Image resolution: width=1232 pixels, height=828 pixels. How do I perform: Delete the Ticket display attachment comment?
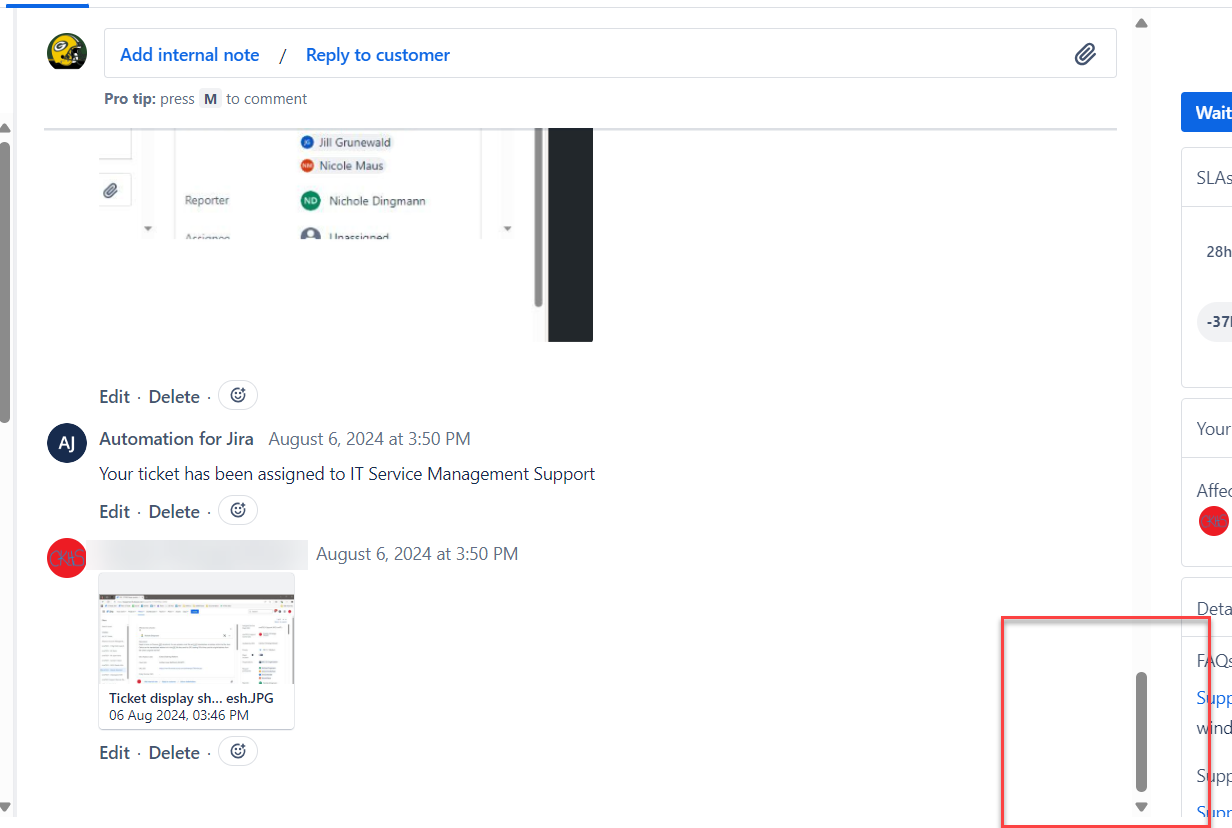(174, 752)
